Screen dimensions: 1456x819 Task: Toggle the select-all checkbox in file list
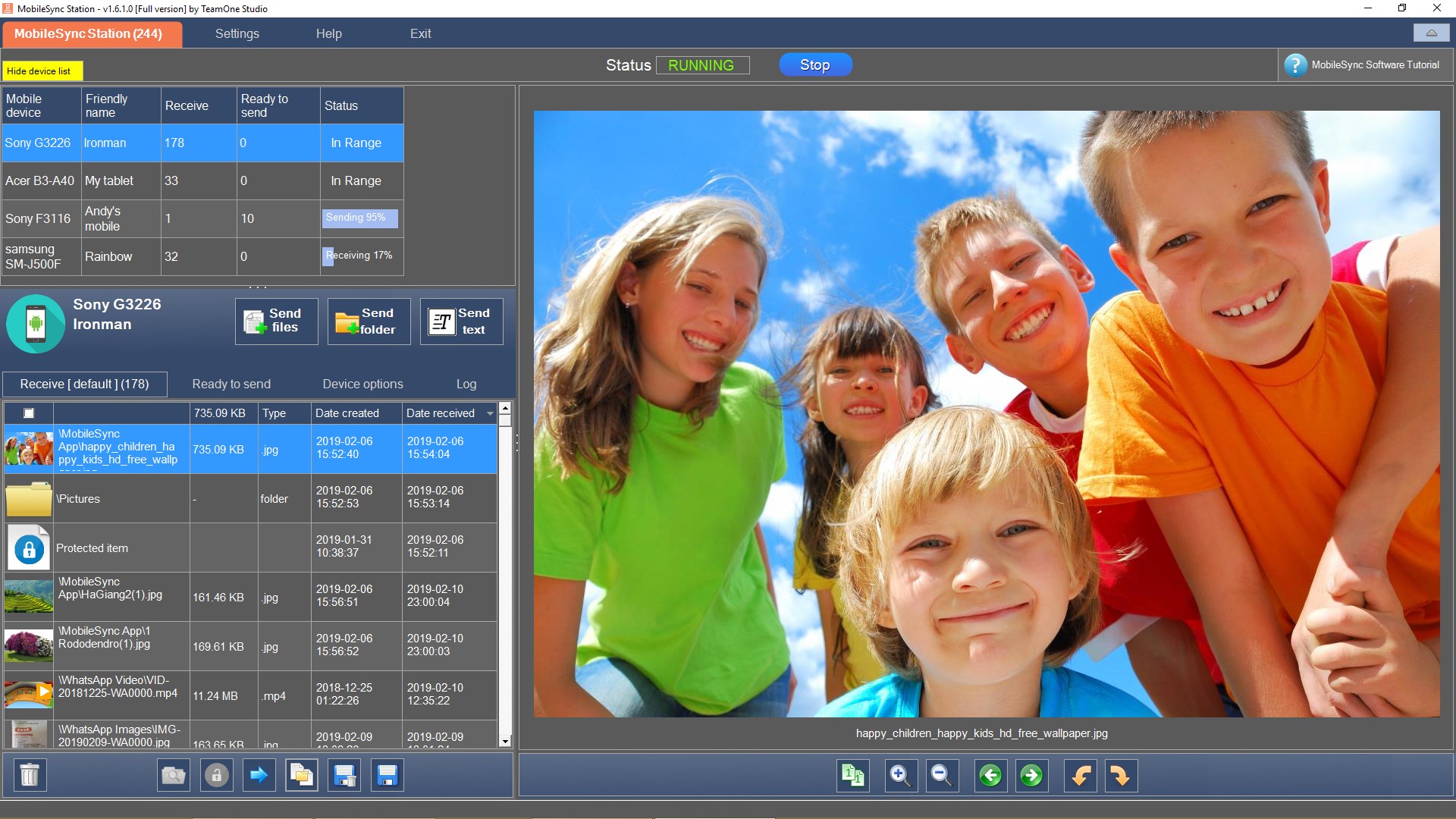(29, 413)
